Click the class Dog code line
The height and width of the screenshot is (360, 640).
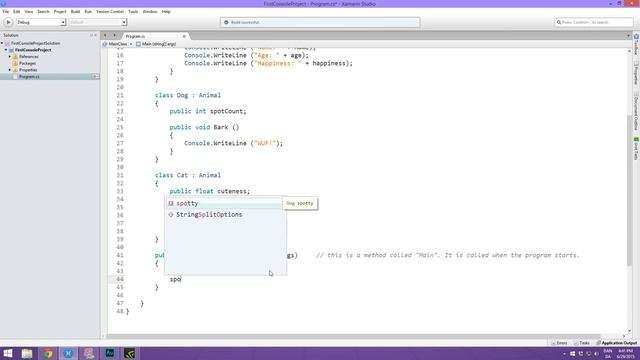[188, 95]
